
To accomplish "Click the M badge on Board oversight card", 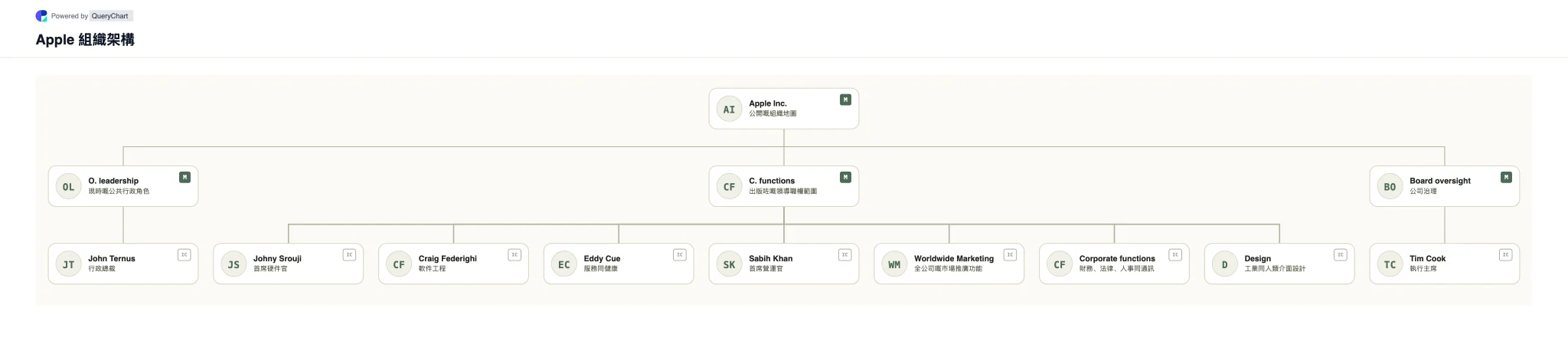I will click(1506, 177).
